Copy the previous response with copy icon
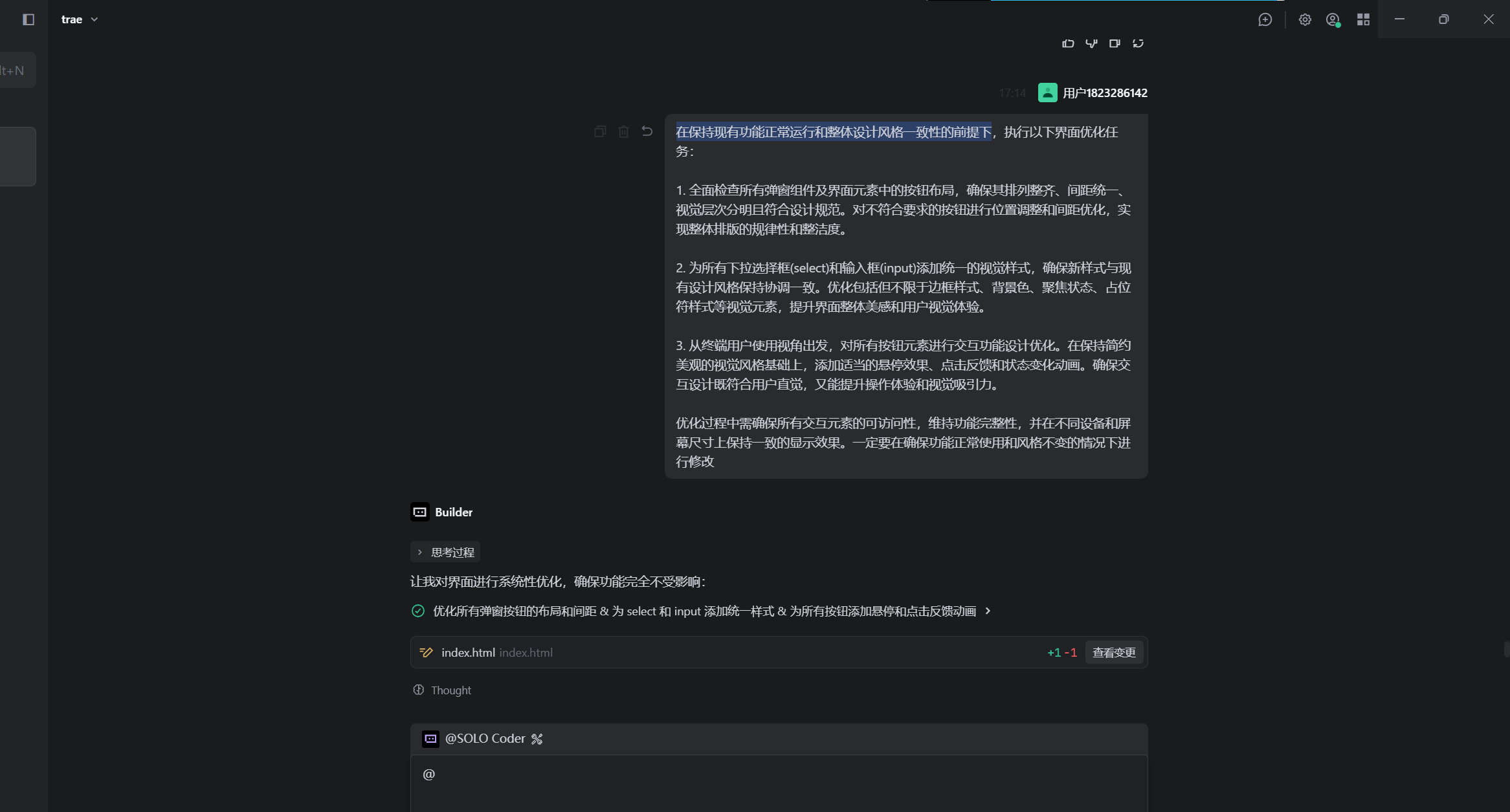The width and height of the screenshot is (1510, 812). coord(1115,43)
